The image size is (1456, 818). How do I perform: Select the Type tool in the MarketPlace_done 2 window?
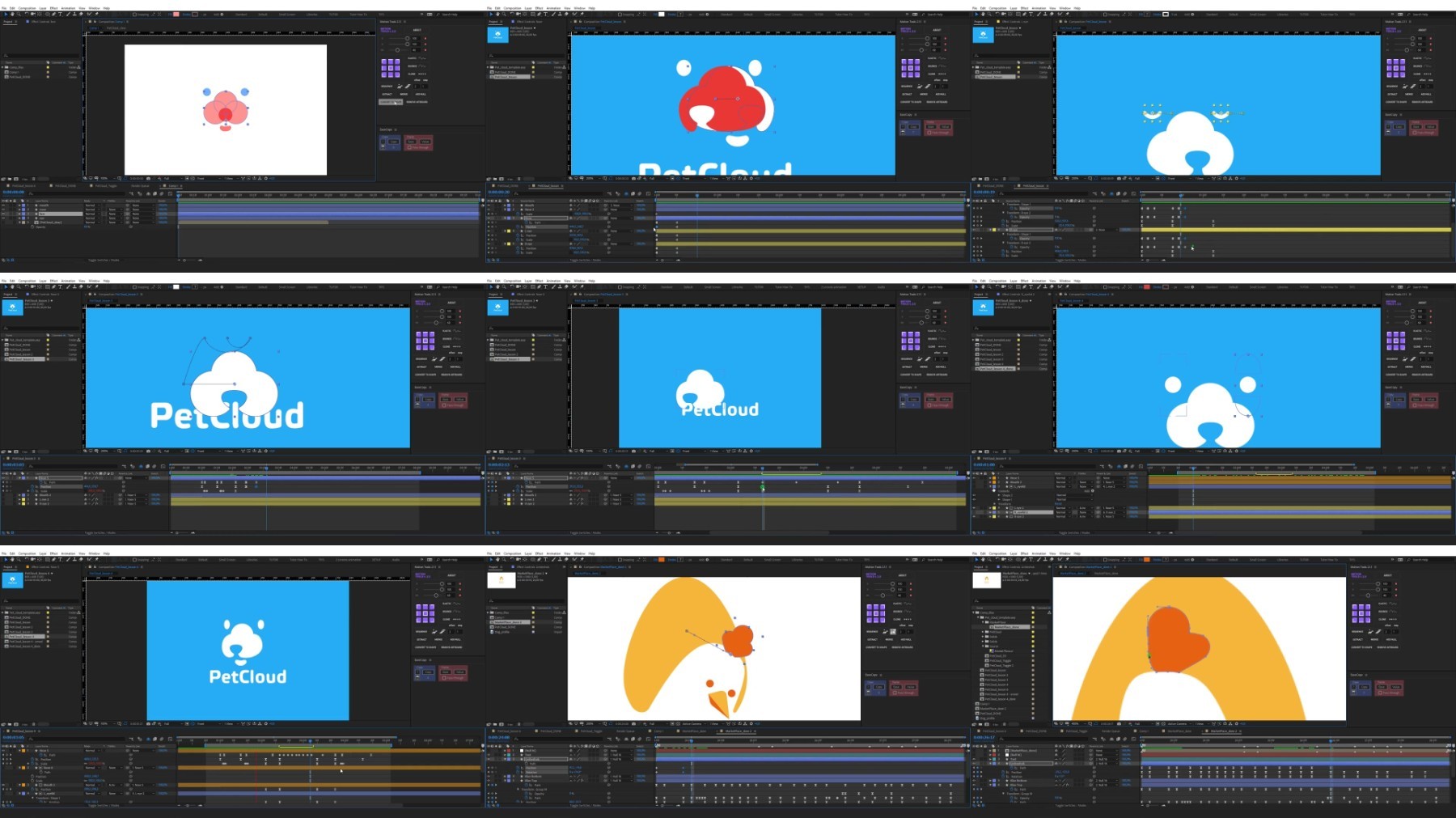click(1031, 560)
